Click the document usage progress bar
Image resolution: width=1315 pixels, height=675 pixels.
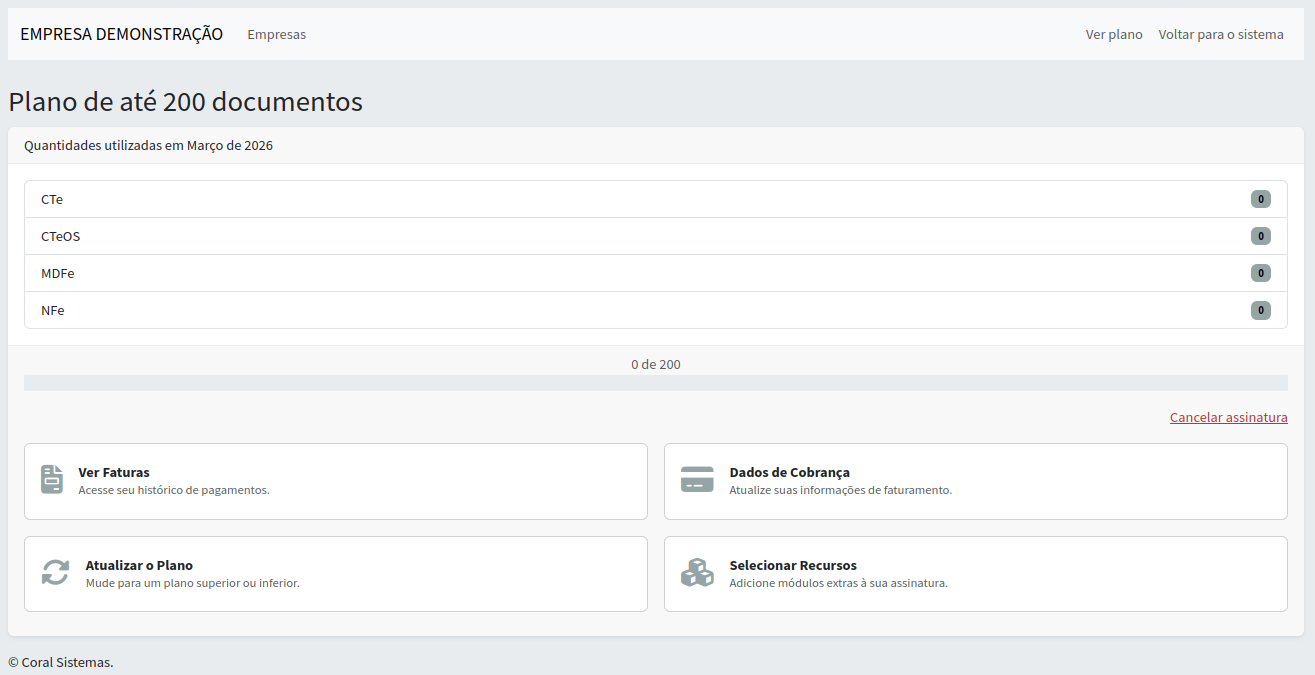click(x=655, y=383)
